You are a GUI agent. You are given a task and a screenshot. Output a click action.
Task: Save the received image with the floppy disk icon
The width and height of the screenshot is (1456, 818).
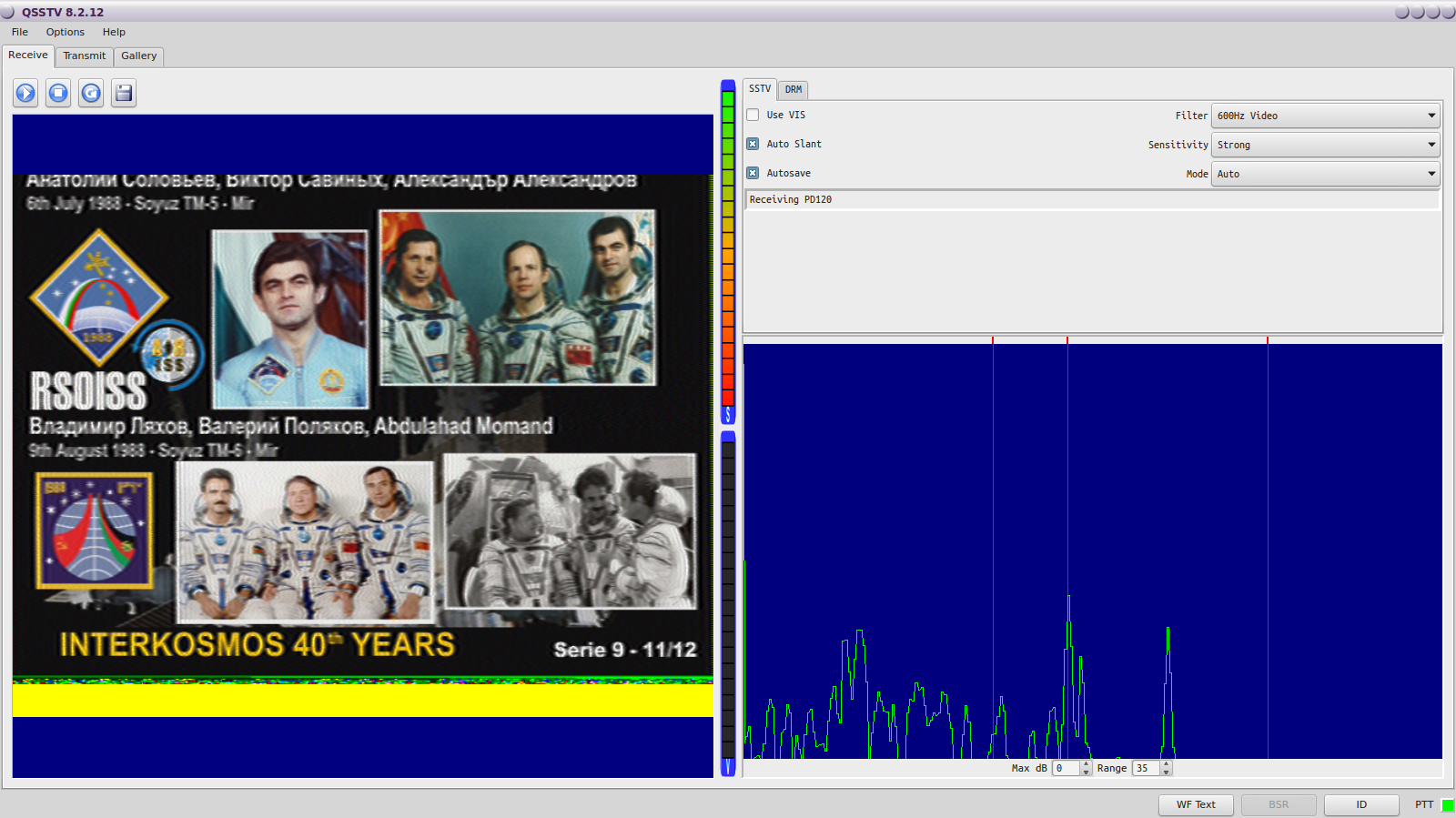click(x=124, y=93)
